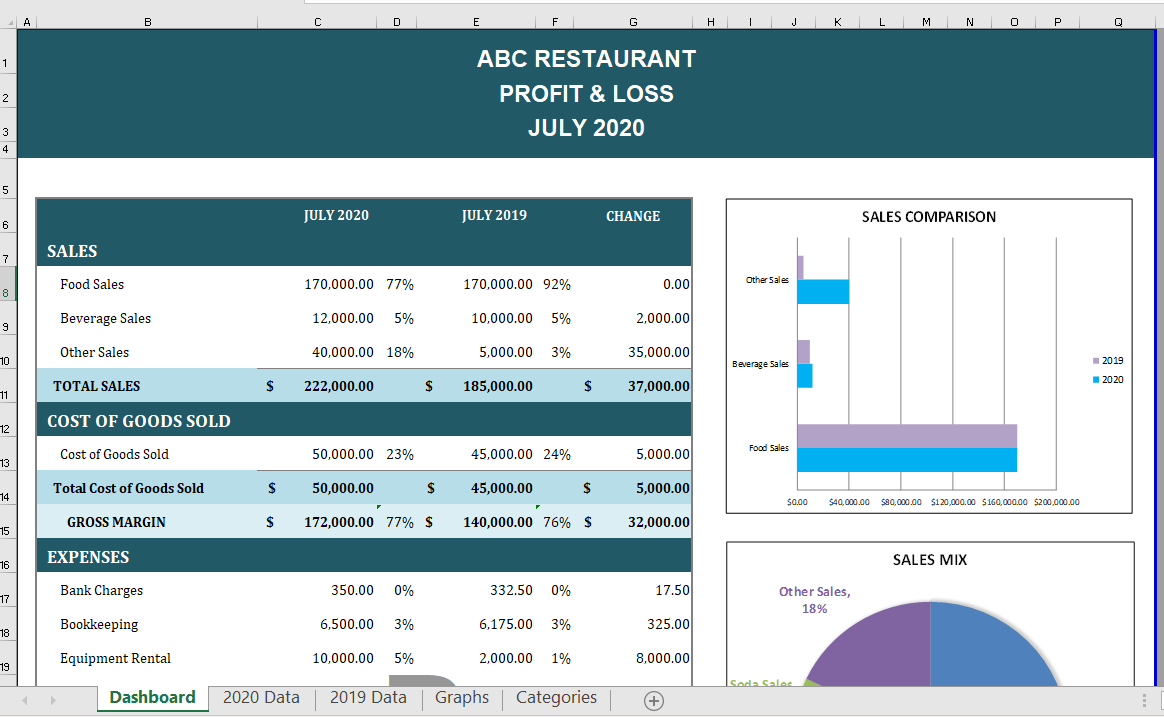Click the 37,000.00 change value
This screenshot has height=717, width=1164.
pyautogui.click(x=658, y=386)
